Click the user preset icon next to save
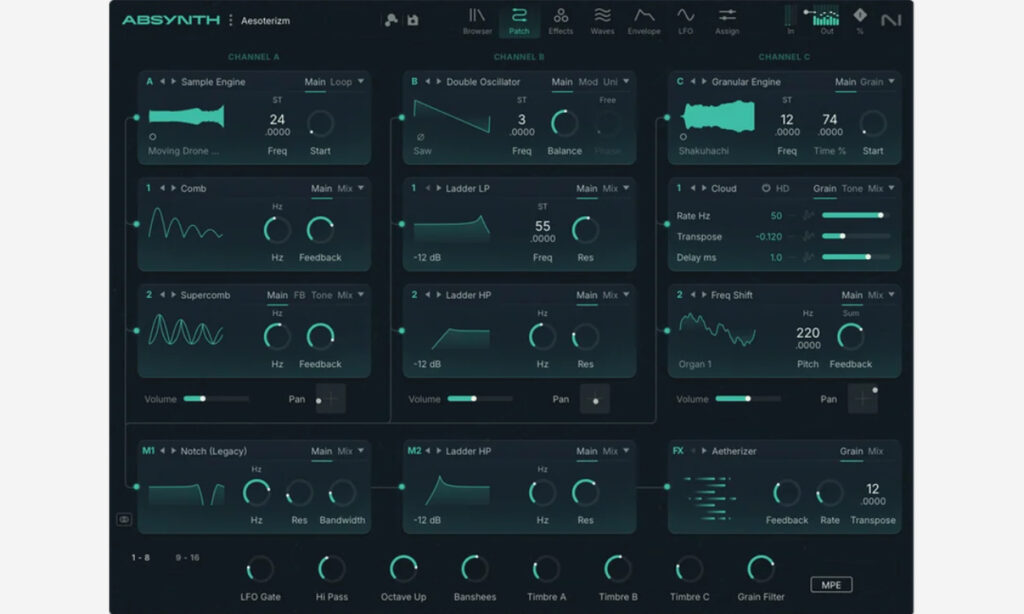This screenshot has width=1024, height=614. coord(391,20)
